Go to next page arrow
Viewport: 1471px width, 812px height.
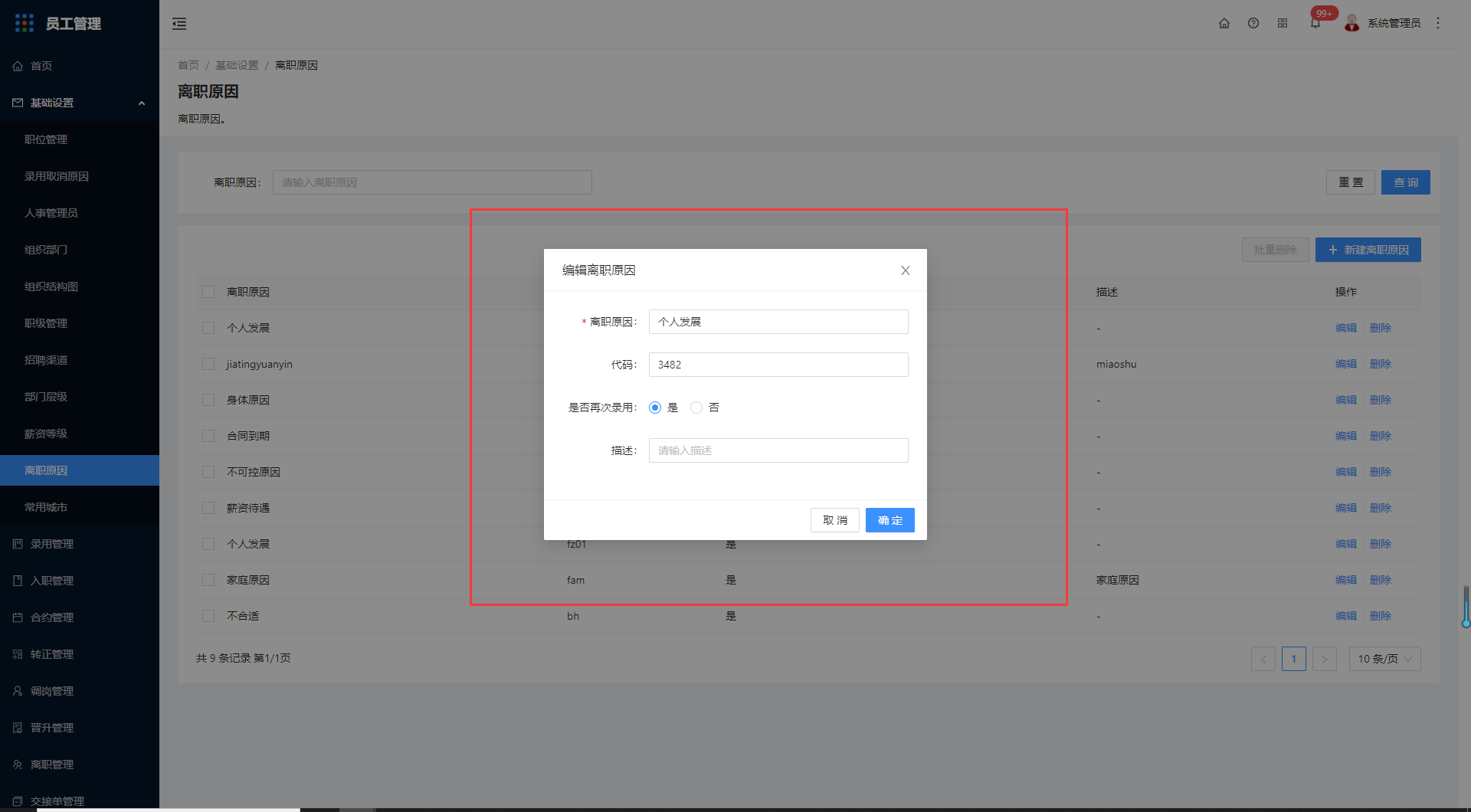(x=1325, y=659)
